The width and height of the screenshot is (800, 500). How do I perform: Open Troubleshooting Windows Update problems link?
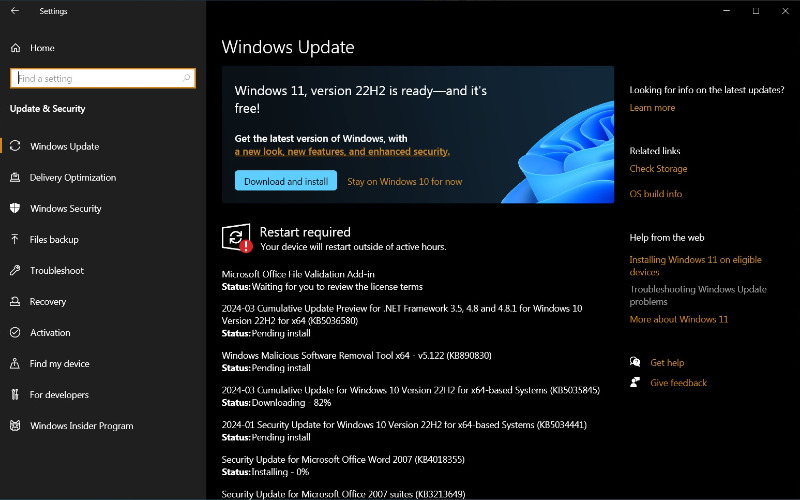tap(698, 295)
